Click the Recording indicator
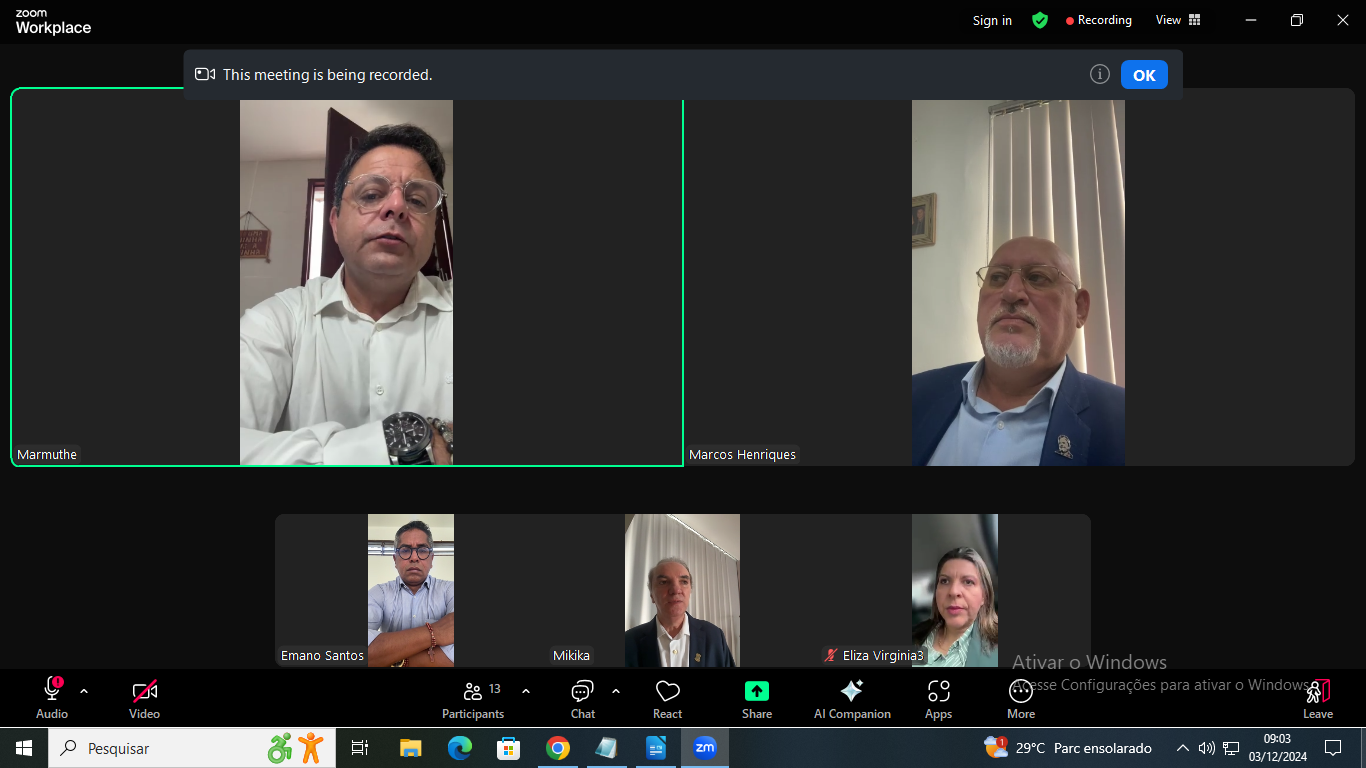The height and width of the screenshot is (768, 1366). pyautogui.click(x=1099, y=20)
